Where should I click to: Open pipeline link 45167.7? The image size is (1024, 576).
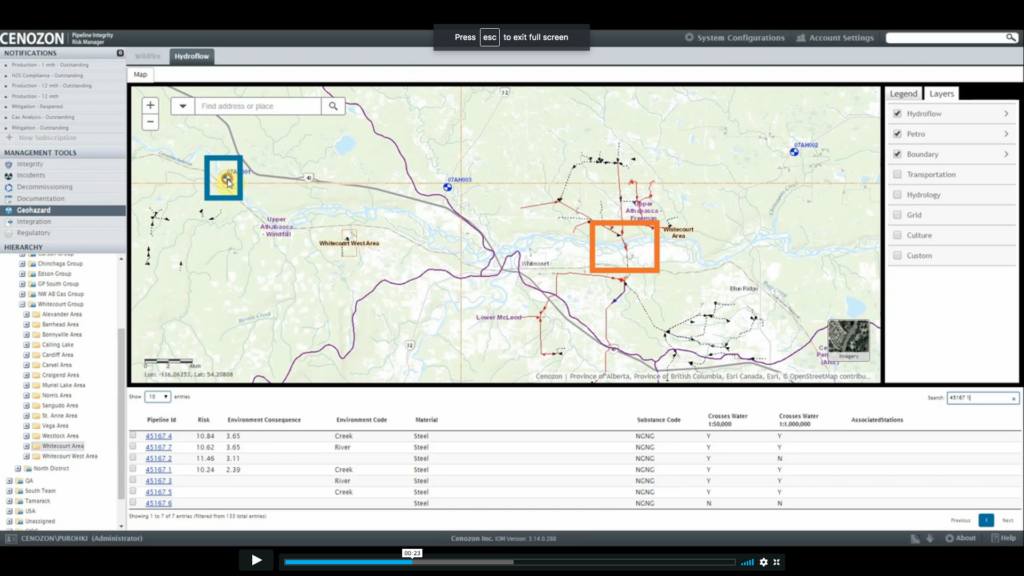point(159,447)
